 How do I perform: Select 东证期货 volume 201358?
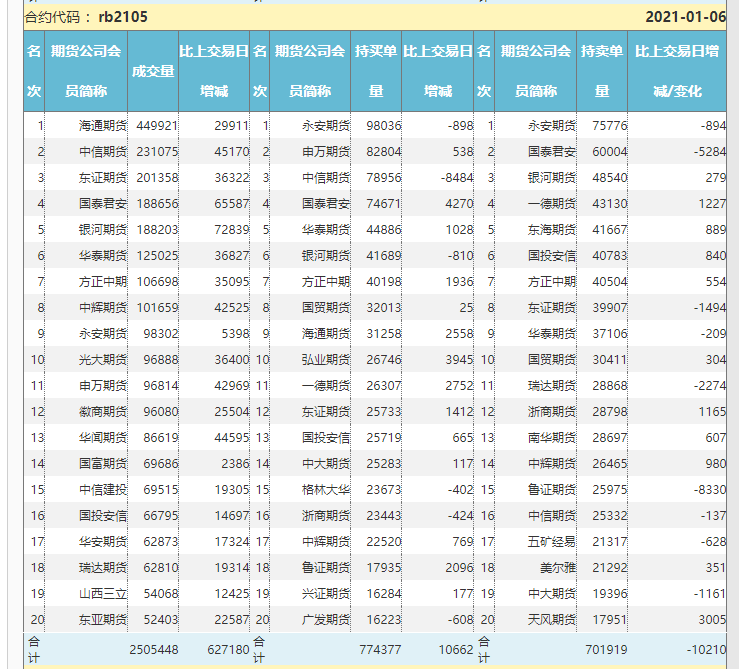pos(157,177)
